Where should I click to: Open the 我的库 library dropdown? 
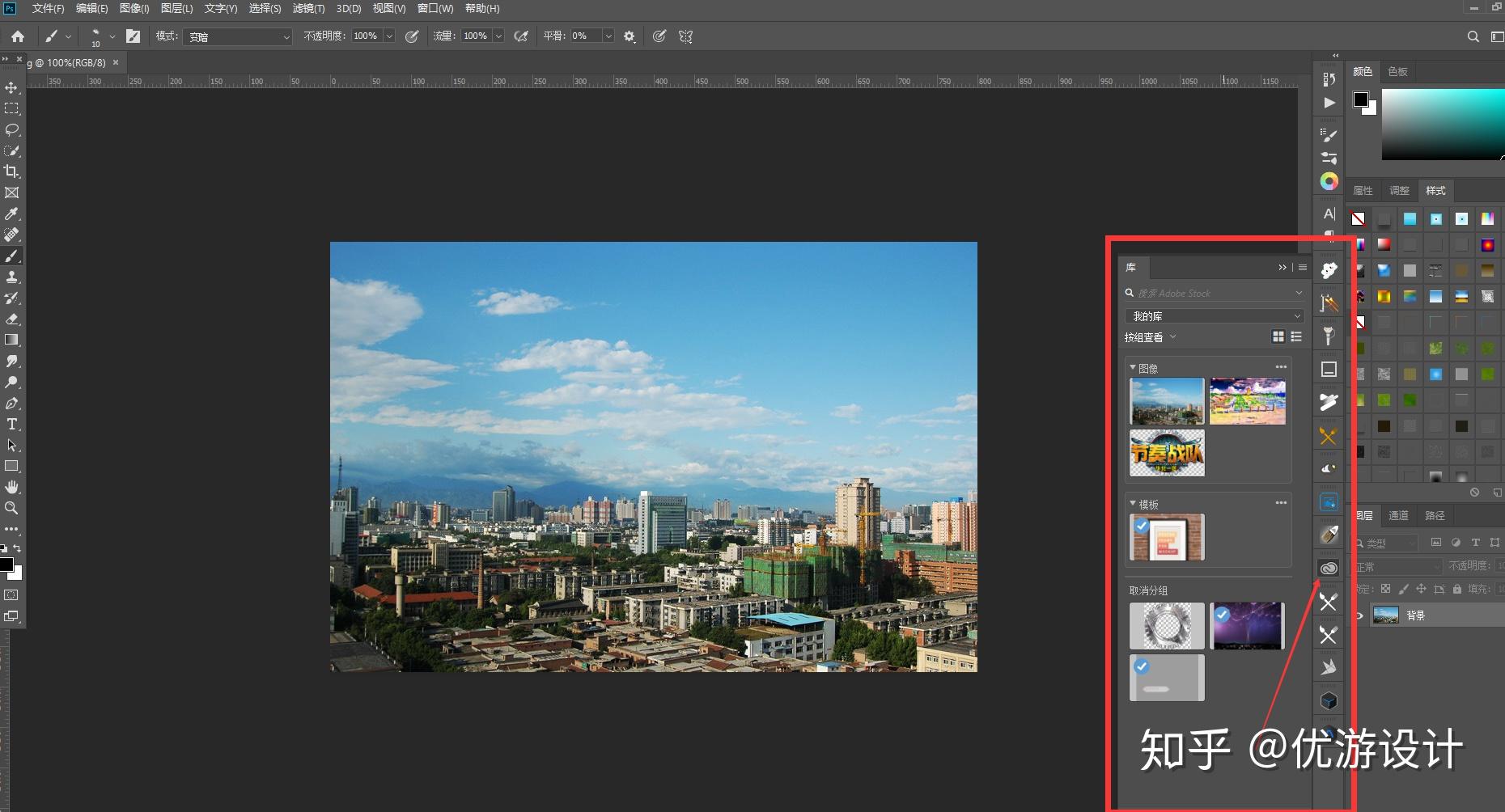(1215, 316)
